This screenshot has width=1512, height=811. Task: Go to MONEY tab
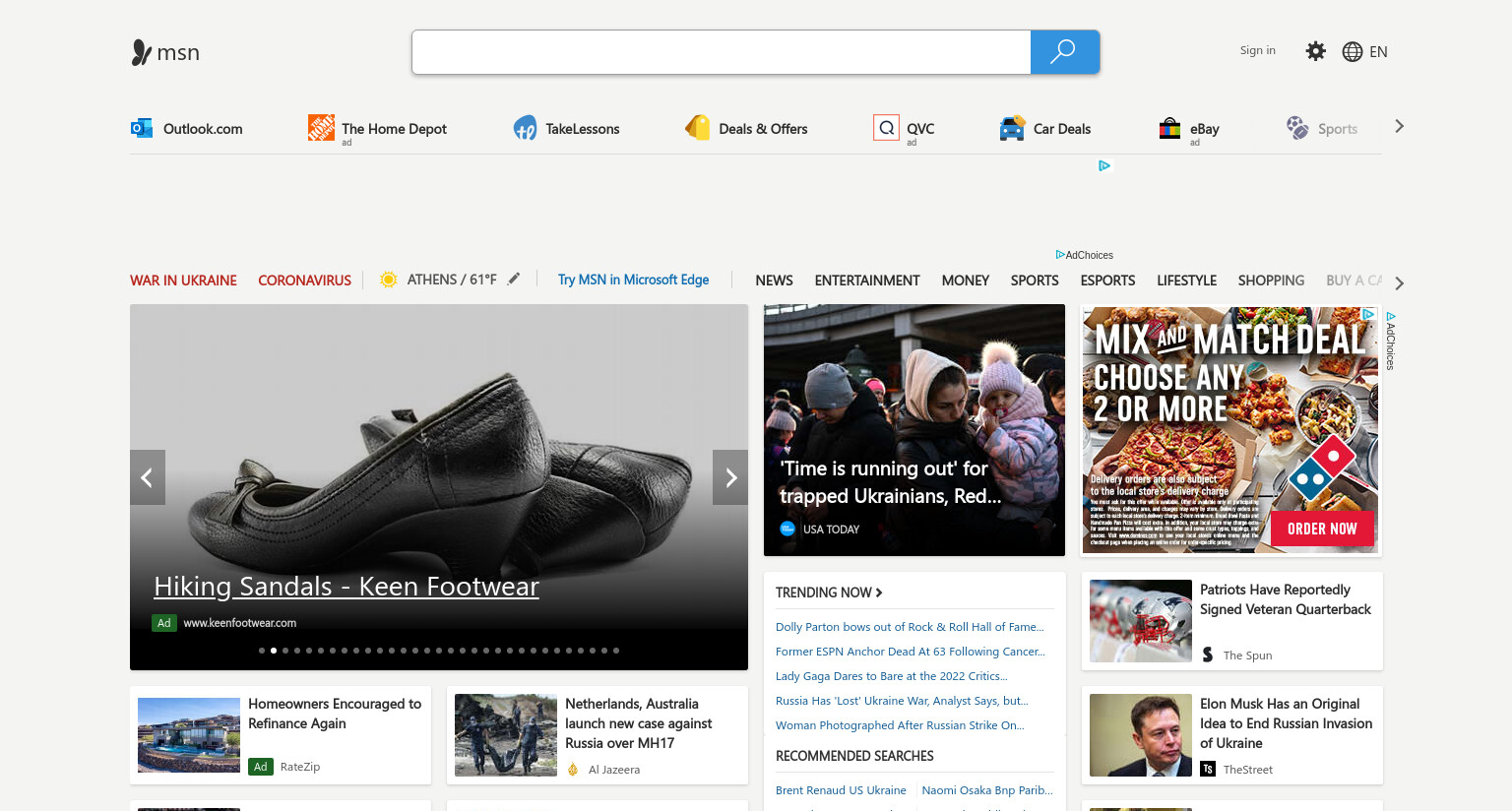[x=965, y=281]
